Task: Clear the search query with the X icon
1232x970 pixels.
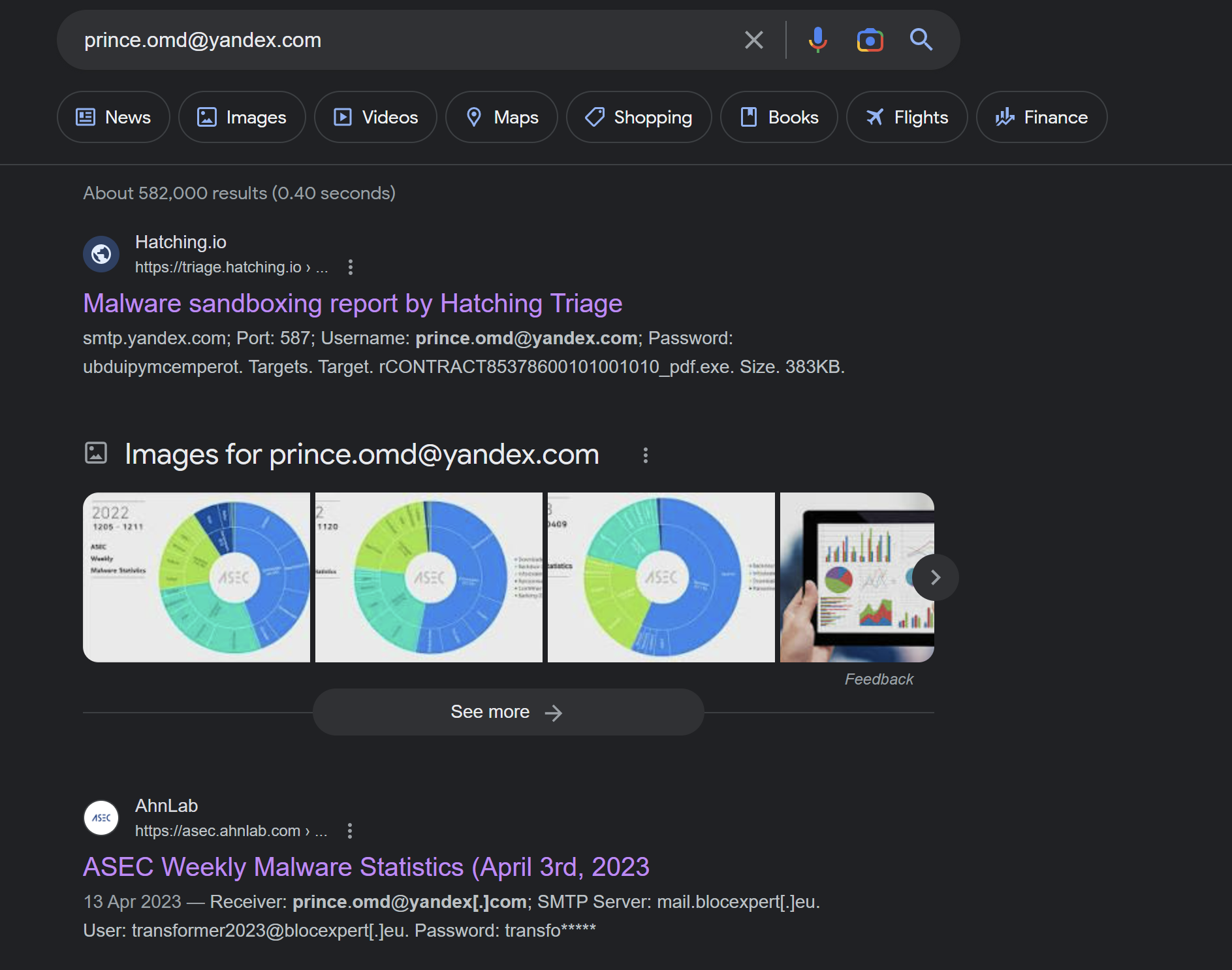Action: (x=753, y=40)
